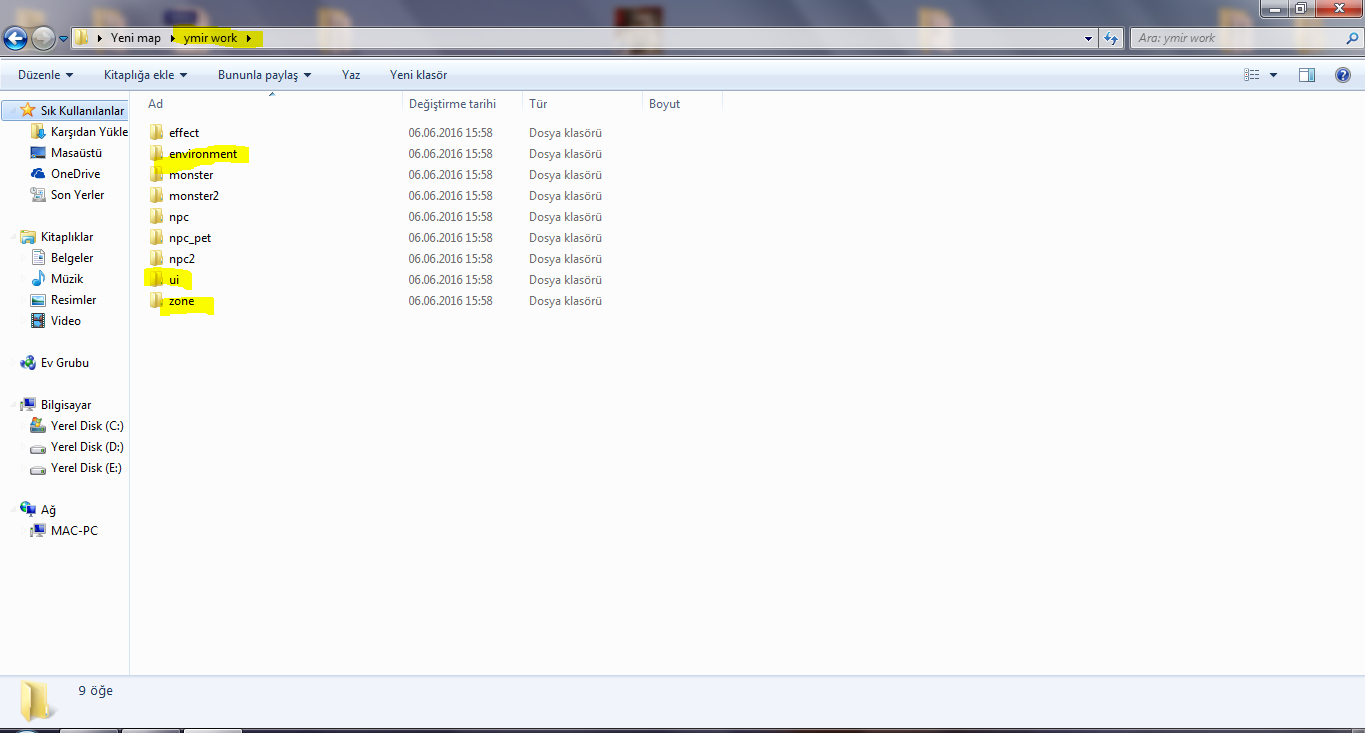The height and width of the screenshot is (733, 1365).
Task: Expand the Bununla paylaş dropdown
Action: tap(265, 75)
